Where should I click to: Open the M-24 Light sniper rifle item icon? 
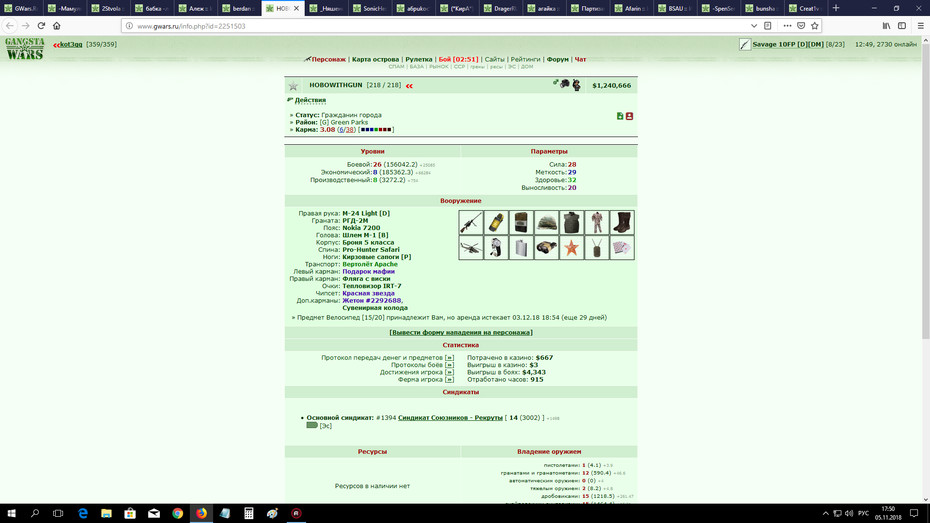(471, 222)
